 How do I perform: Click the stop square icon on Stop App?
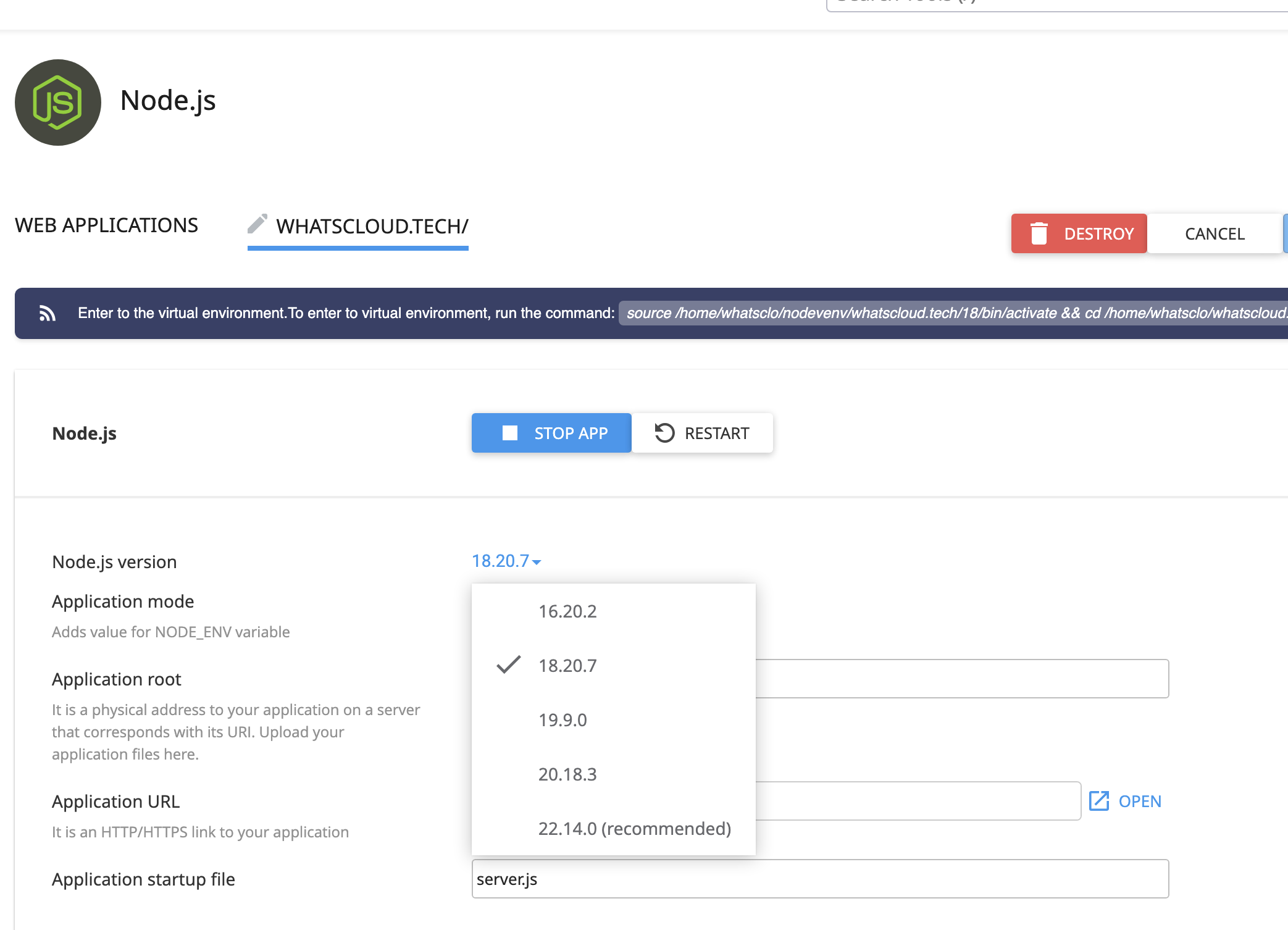click(510, 433)
